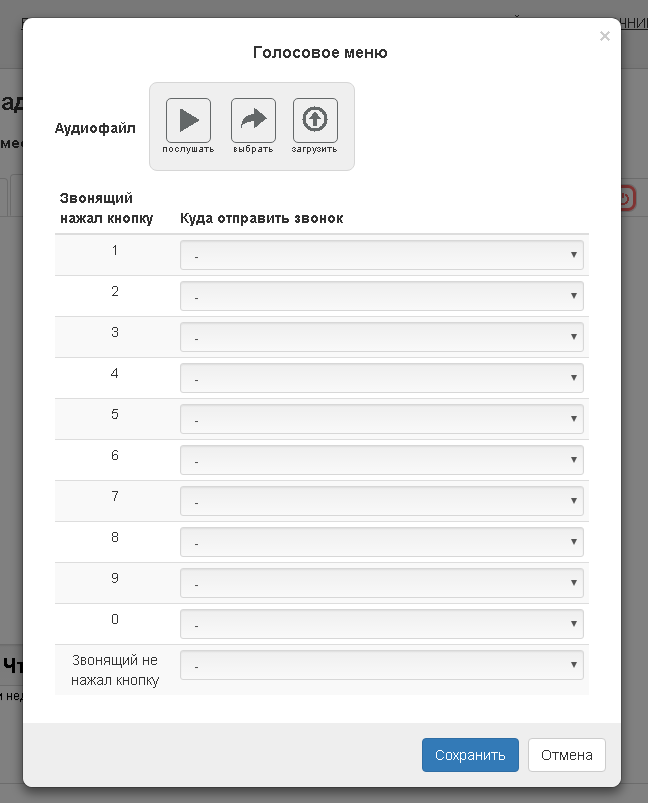Open the dropdown for button 9
Viewport: 648px width, 803px height.
click(381, 583)
